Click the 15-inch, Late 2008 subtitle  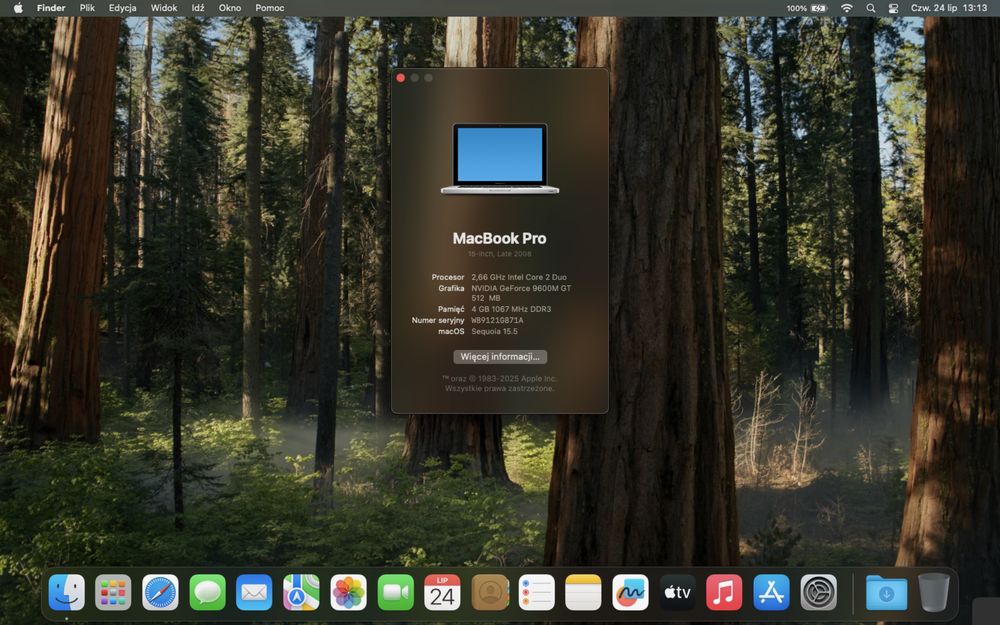(x=499, y=254)
